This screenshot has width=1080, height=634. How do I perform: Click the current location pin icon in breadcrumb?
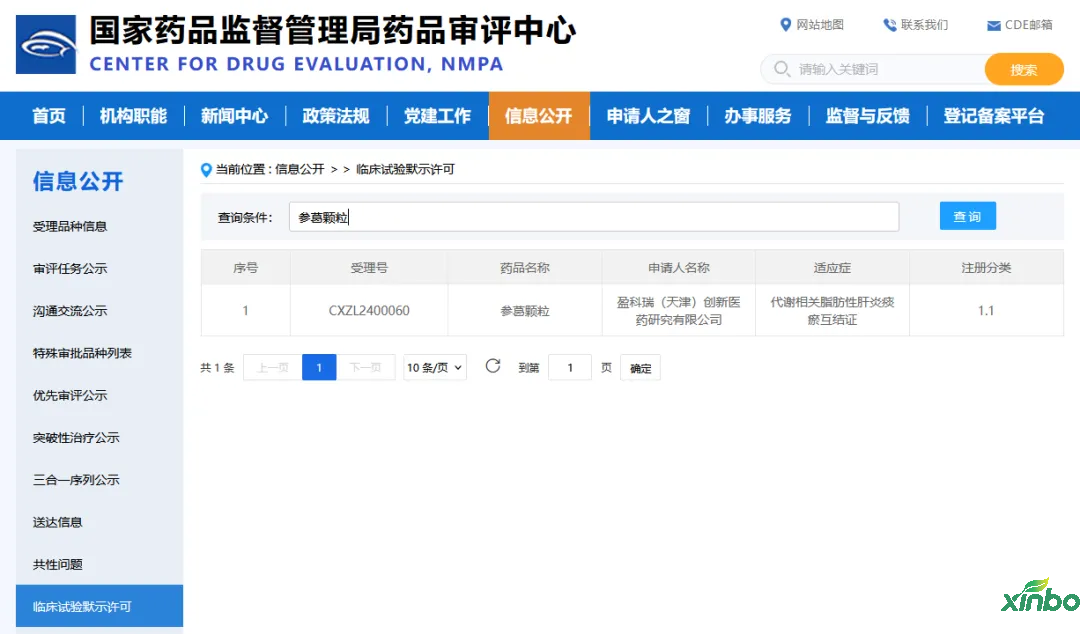pyautogui.click(x=207, y=170)
